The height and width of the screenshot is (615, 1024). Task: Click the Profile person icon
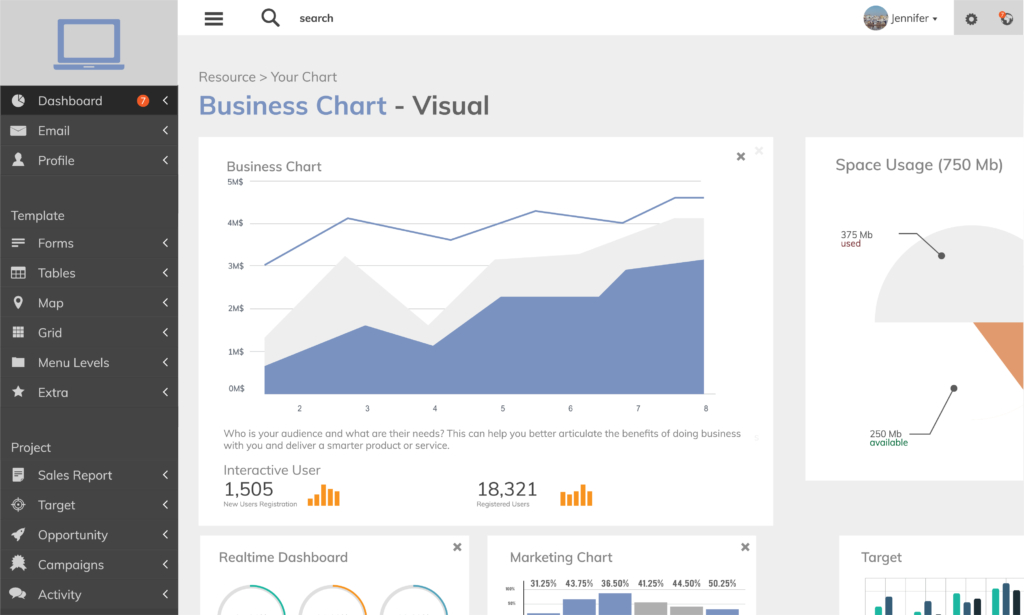coord(20,160)
